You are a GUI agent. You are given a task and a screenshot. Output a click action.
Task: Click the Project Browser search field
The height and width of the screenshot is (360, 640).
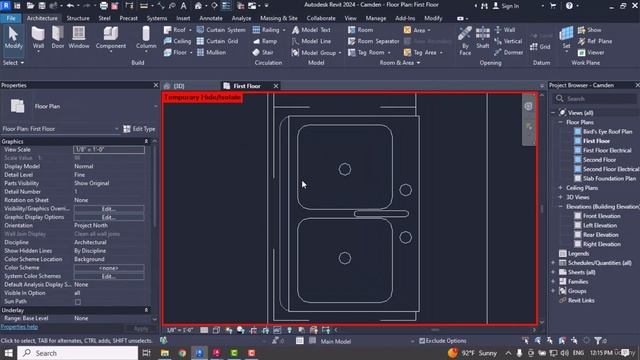coord(595,99)
